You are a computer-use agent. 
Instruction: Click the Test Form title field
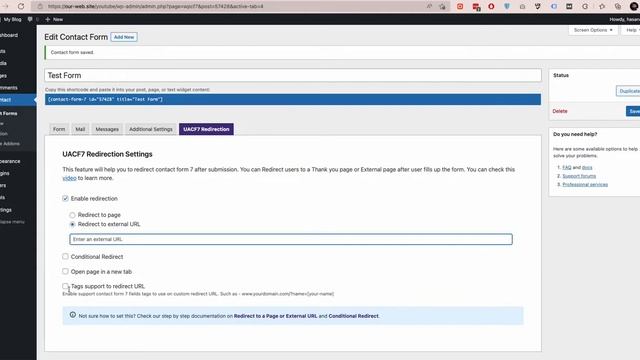point(293,75)
